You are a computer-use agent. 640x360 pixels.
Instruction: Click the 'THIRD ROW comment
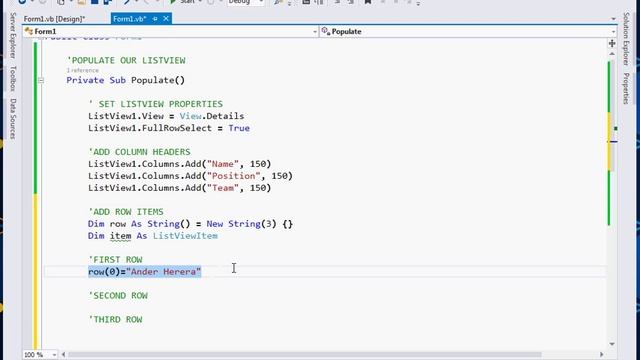(115, 320)
